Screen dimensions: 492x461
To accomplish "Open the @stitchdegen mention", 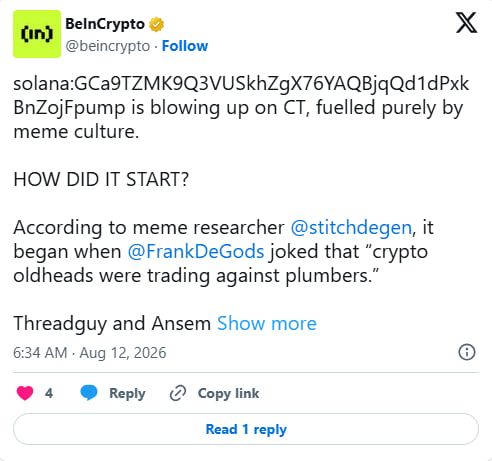I will 351,228.
